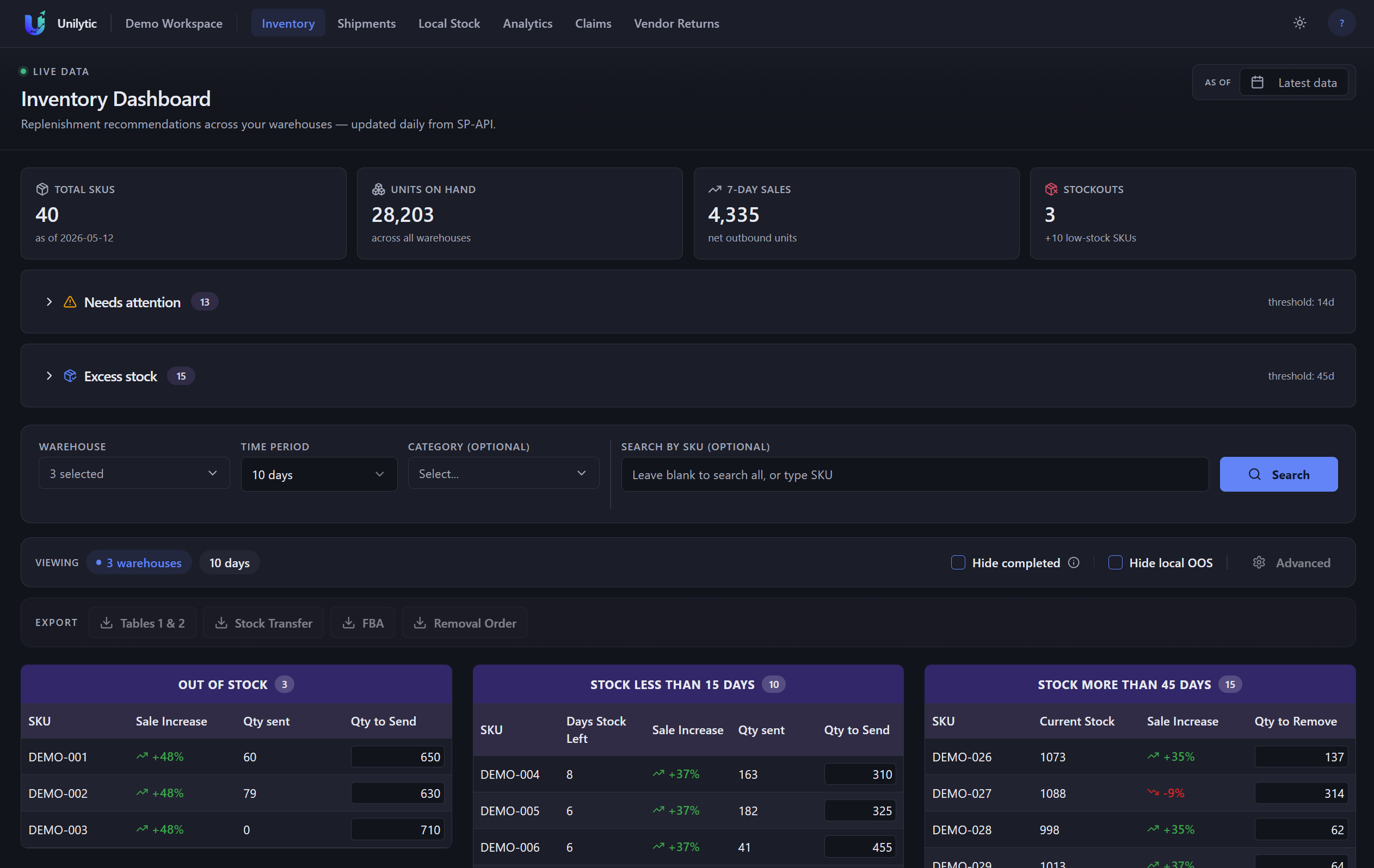Click the DEMO-005 SKU cell
1374x868 pixels.
(509, 810)
